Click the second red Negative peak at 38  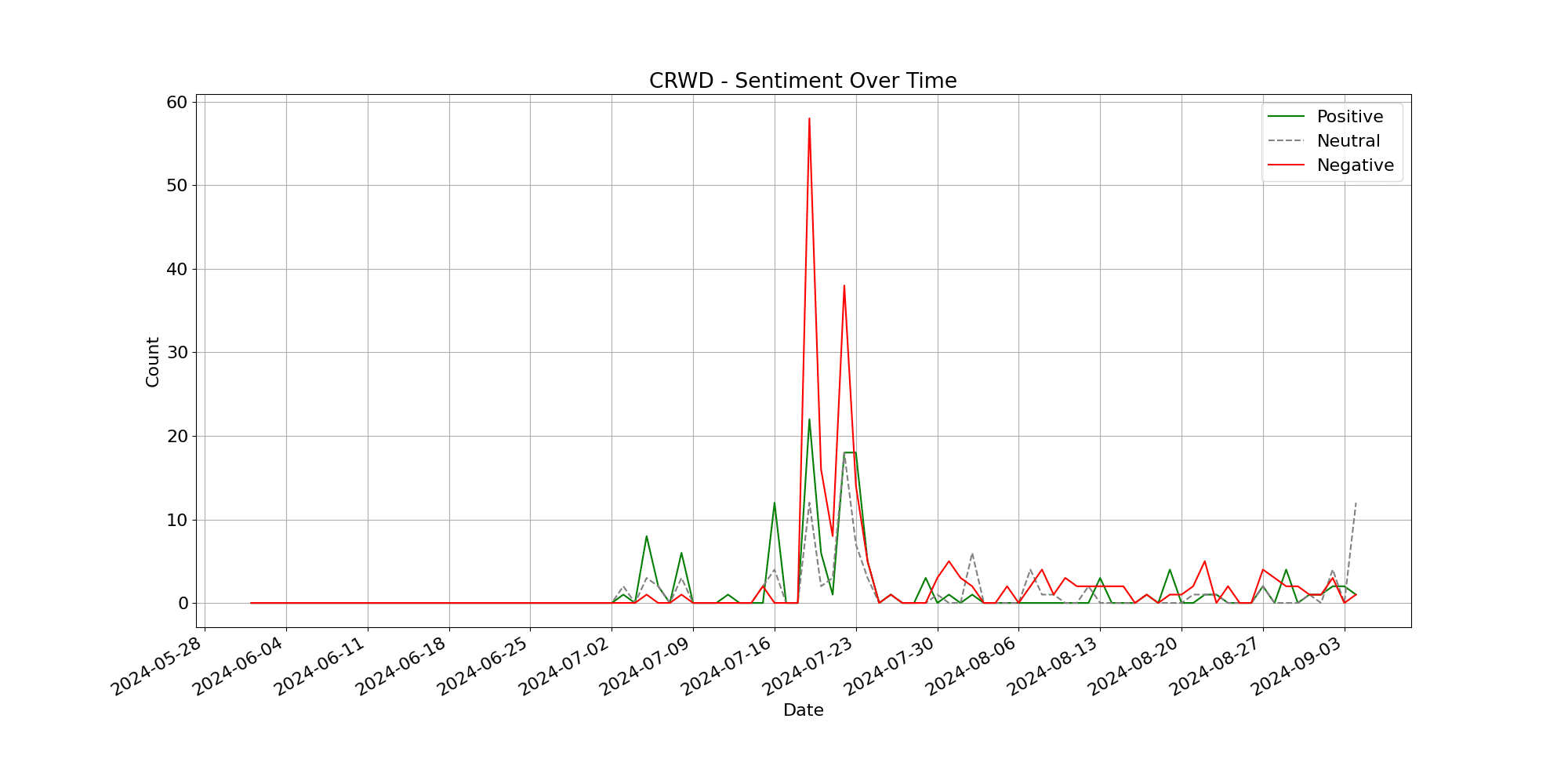click(x=844, y=286)
